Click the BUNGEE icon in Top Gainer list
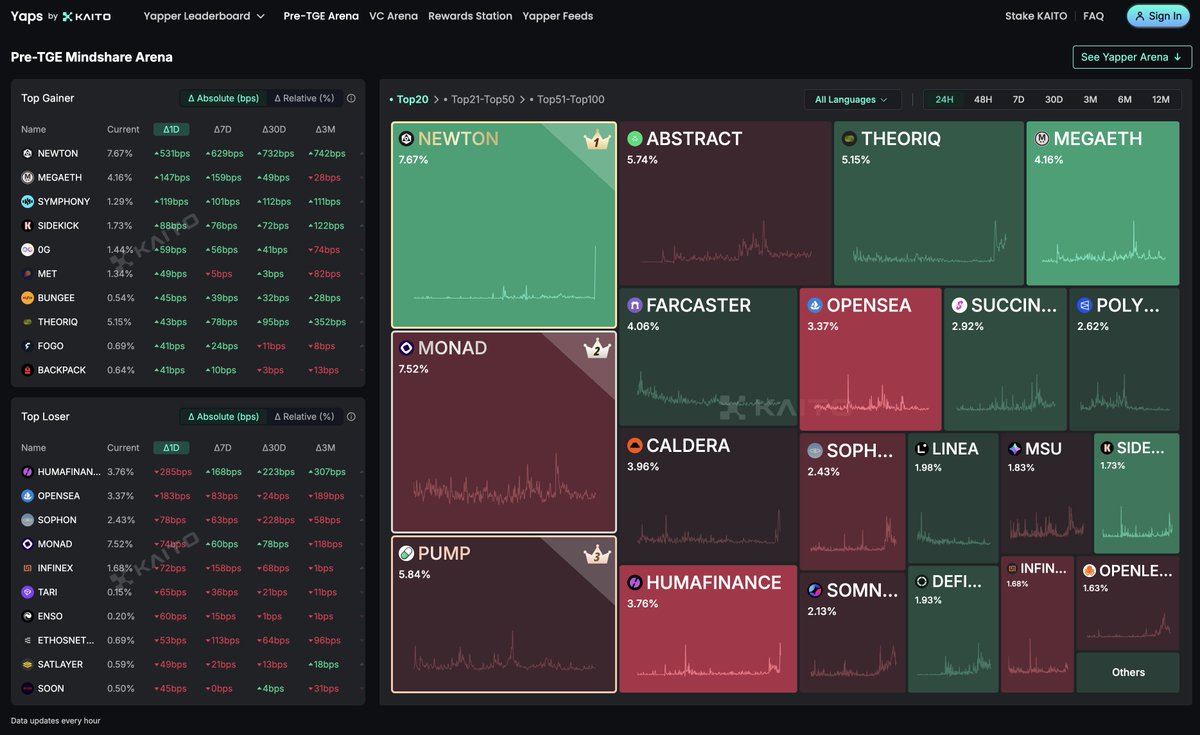 coord(27,298)
